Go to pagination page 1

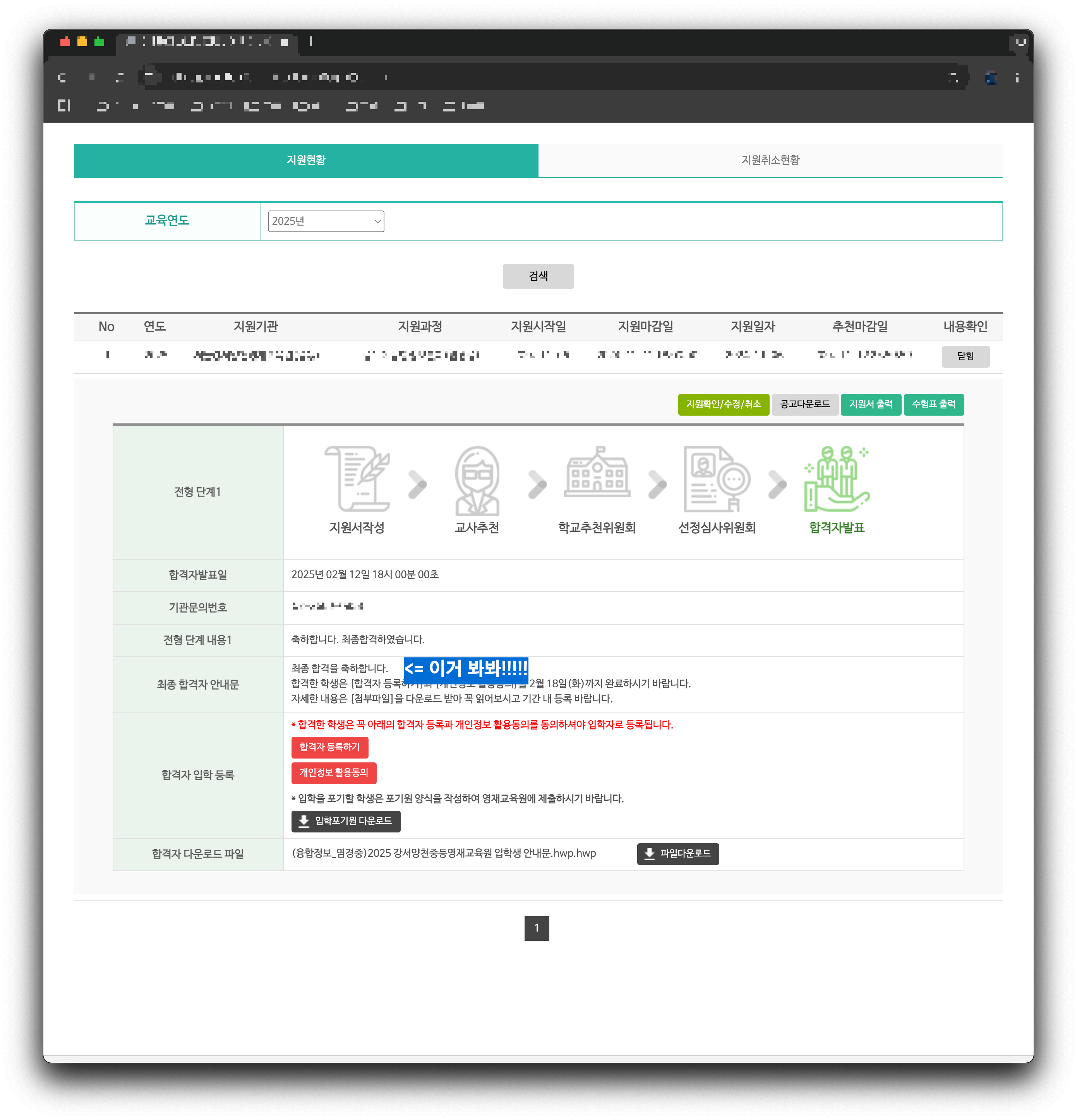pyautogui.click(x=536, y=928)
